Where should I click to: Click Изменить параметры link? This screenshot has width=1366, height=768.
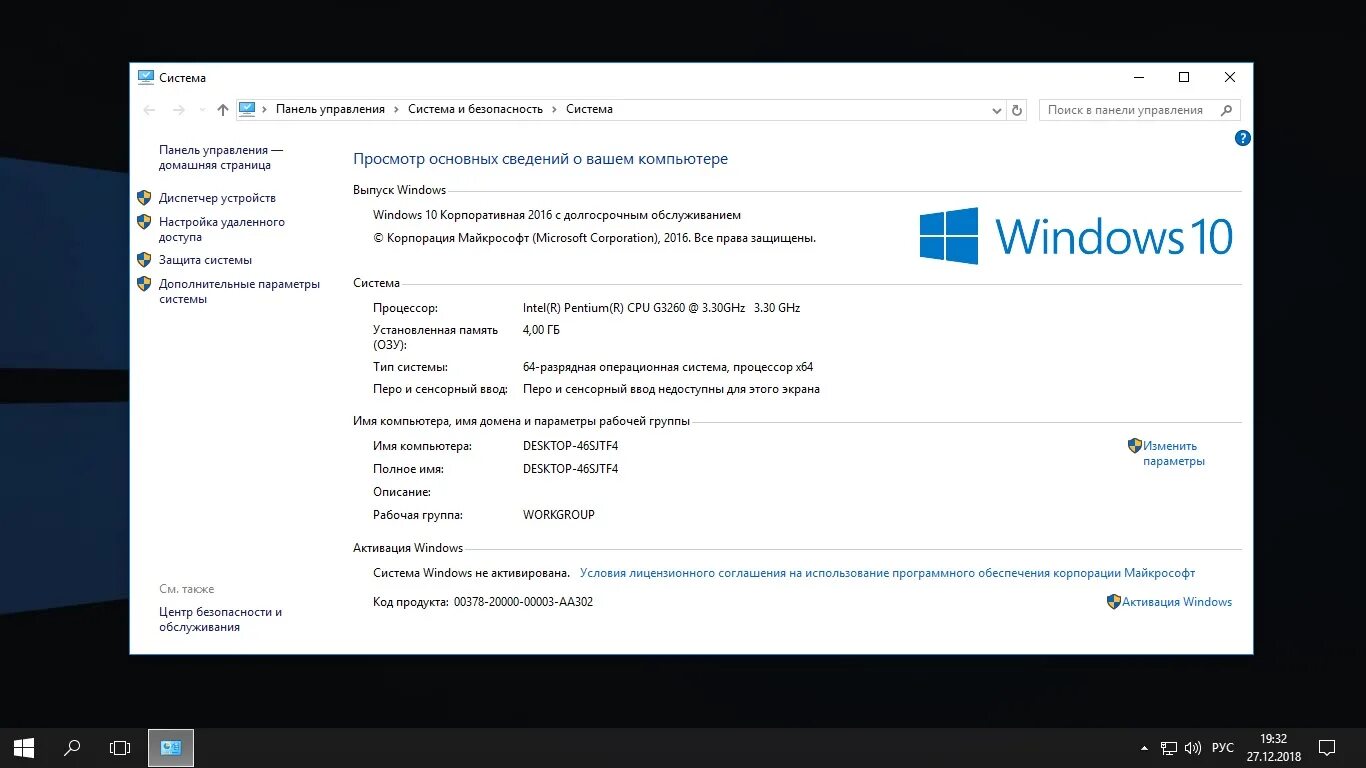click(1174, 454)
